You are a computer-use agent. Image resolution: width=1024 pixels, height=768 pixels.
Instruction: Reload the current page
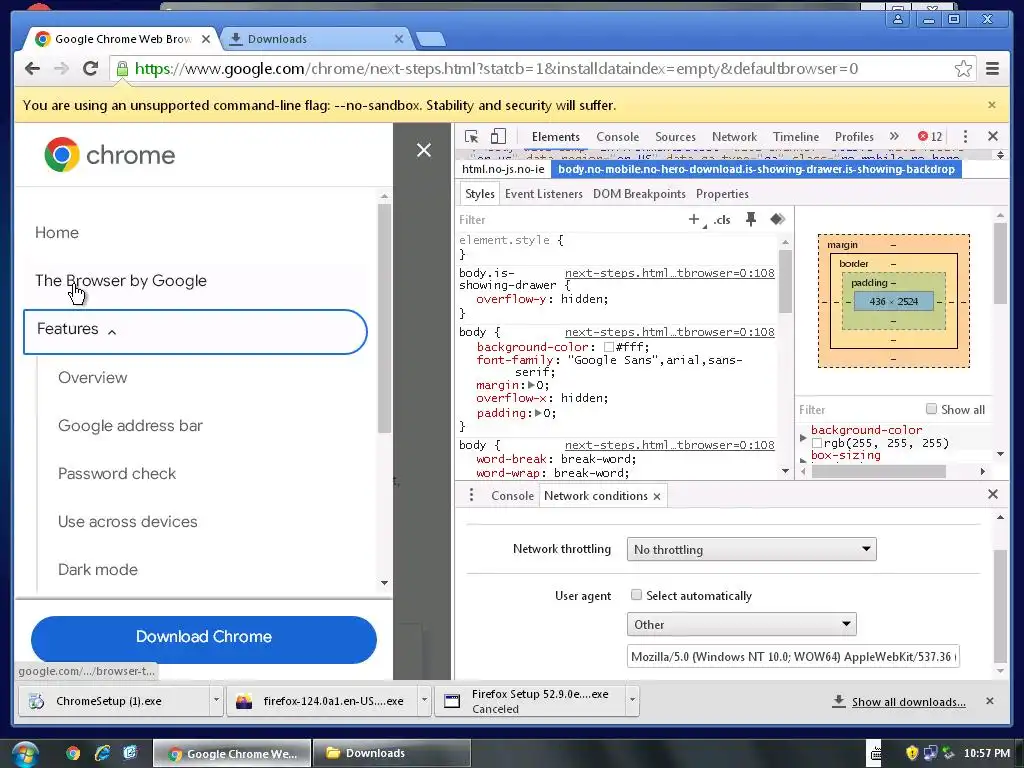(x=90, y=69)
